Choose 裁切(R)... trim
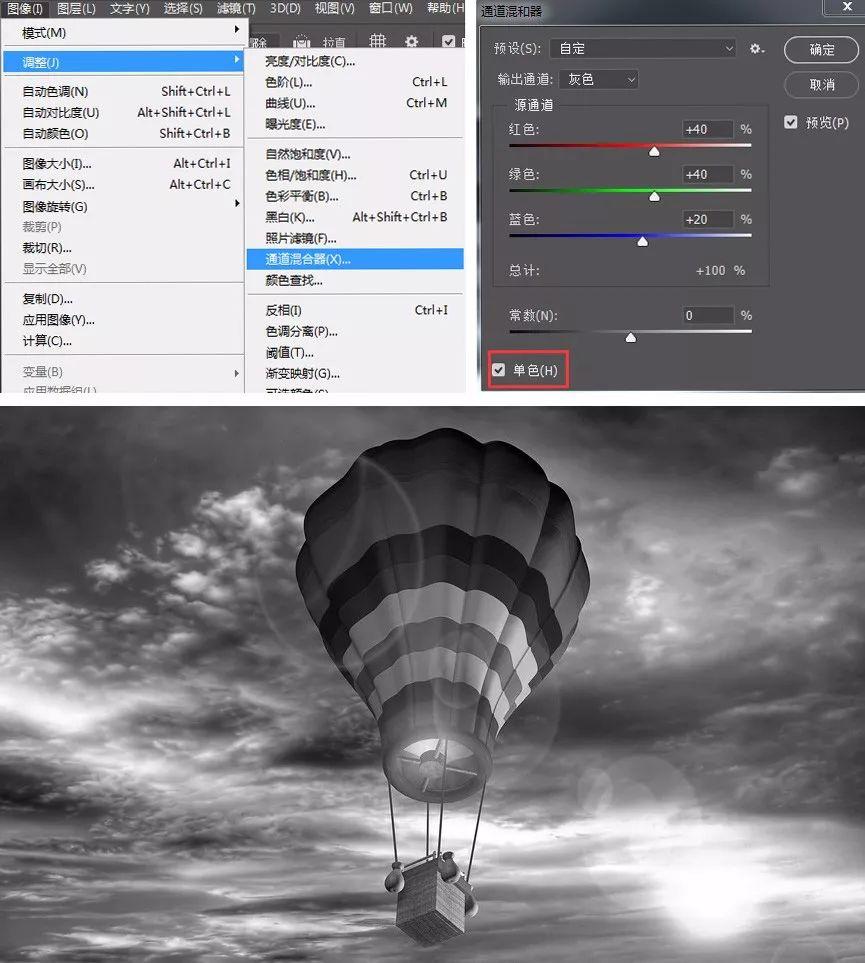The image size is (865, 963). point(124,248)
